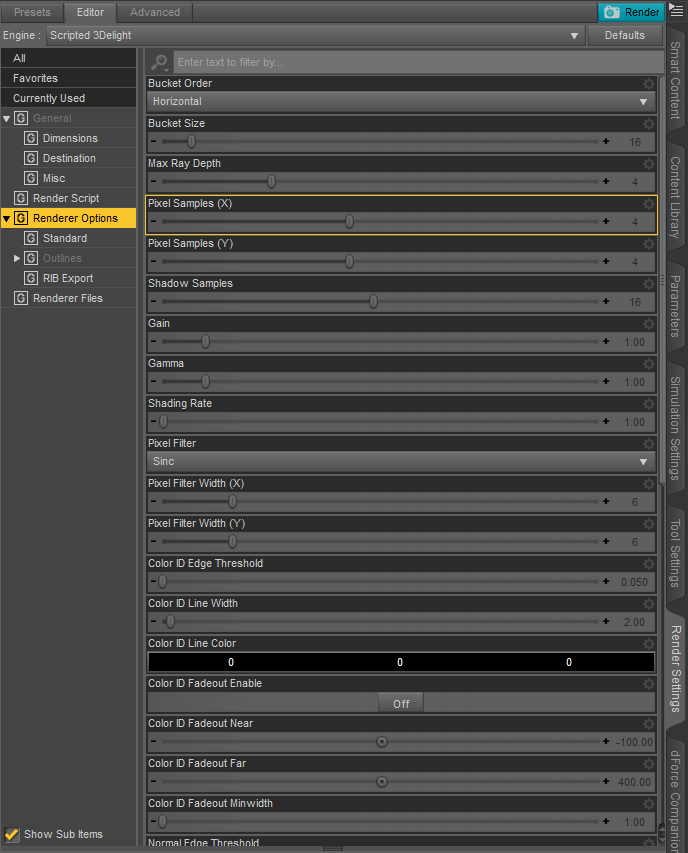Click the Shading Rate slider handle

[163, 422]
